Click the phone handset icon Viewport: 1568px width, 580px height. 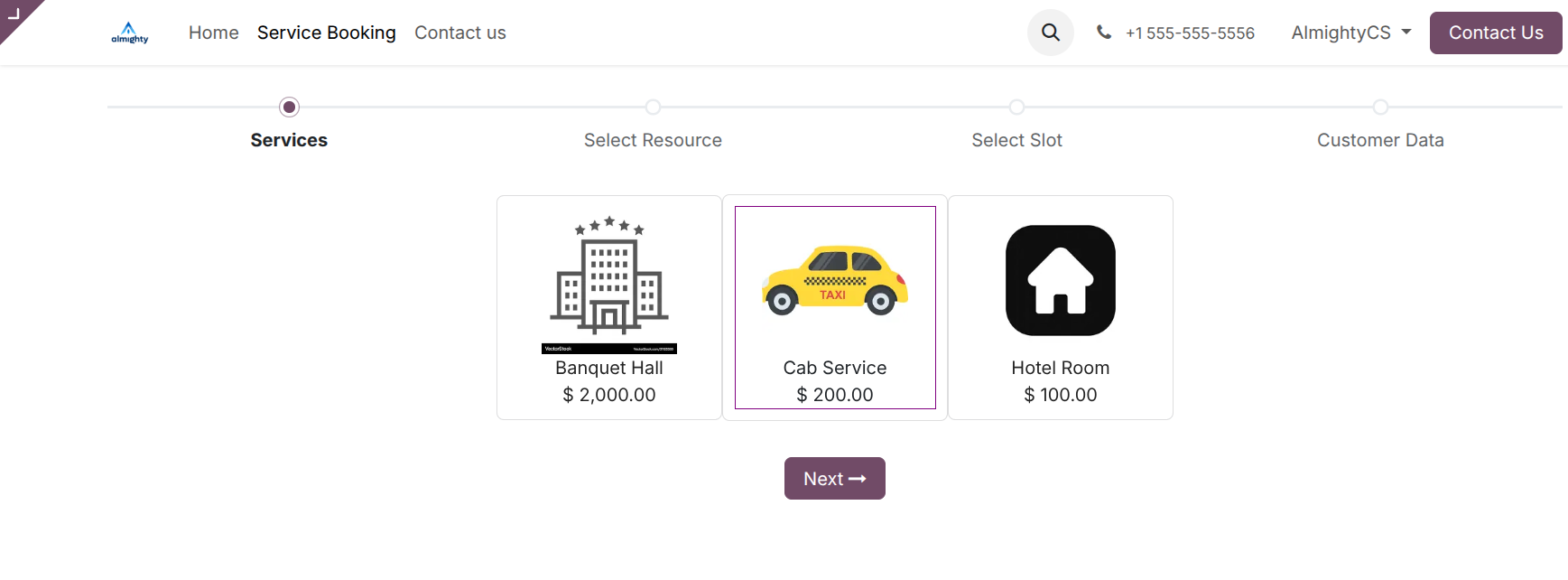pyautogui.click(x=1103, y=33)
